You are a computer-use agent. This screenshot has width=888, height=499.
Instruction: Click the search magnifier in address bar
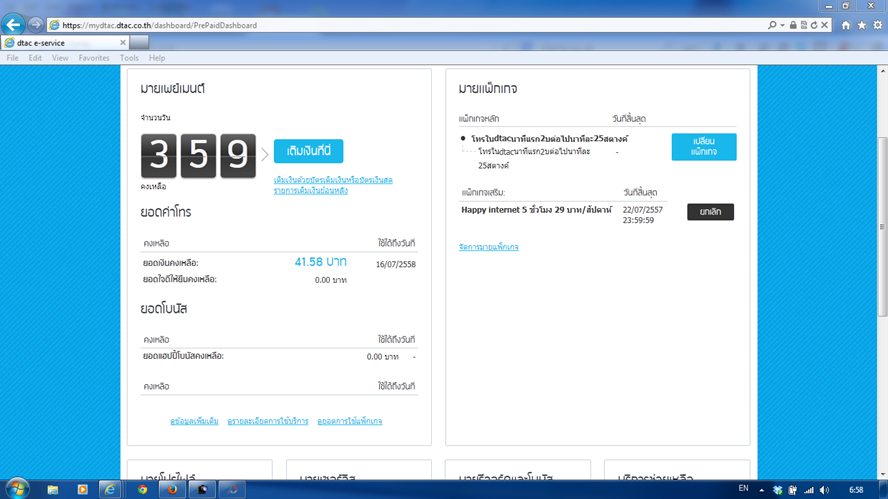click(771, 25)
